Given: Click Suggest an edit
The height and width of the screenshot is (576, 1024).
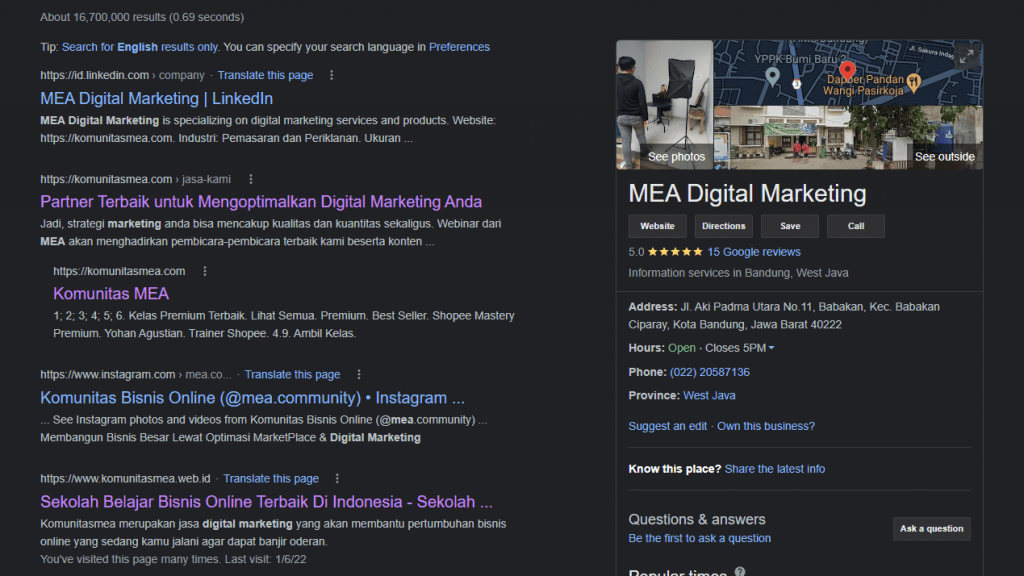Looking at the screenshot, I should pyautogui.click(x=667, y=426).
